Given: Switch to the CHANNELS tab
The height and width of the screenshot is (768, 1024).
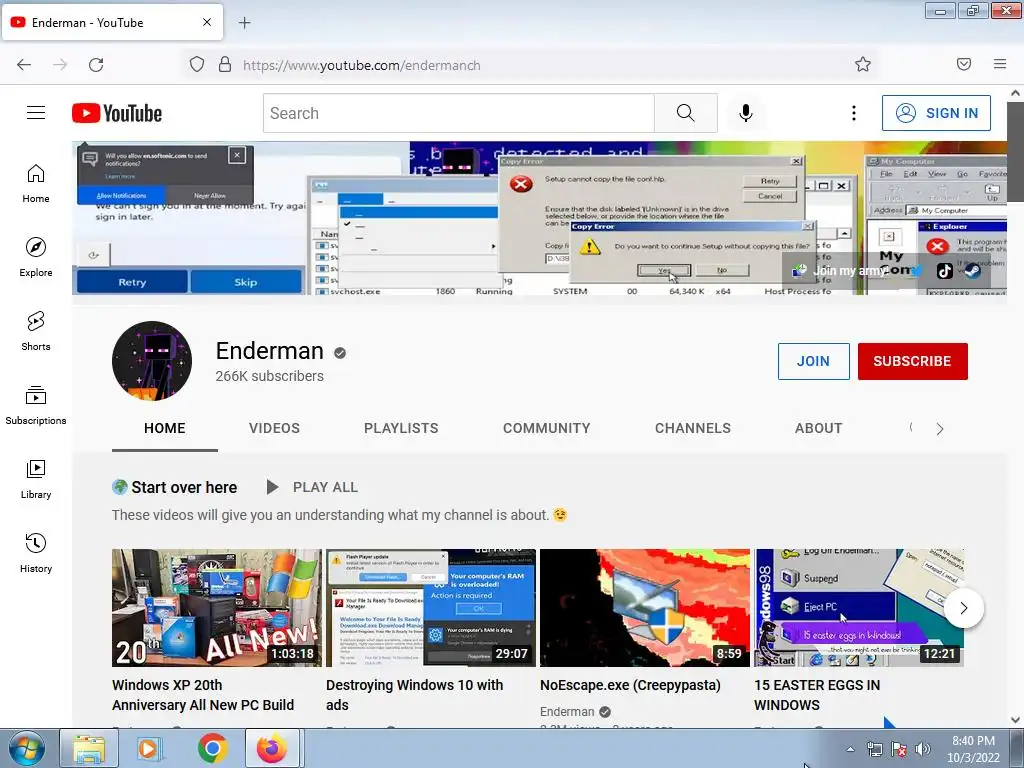Looking at the screenshot, I should [x=693, y=428].
